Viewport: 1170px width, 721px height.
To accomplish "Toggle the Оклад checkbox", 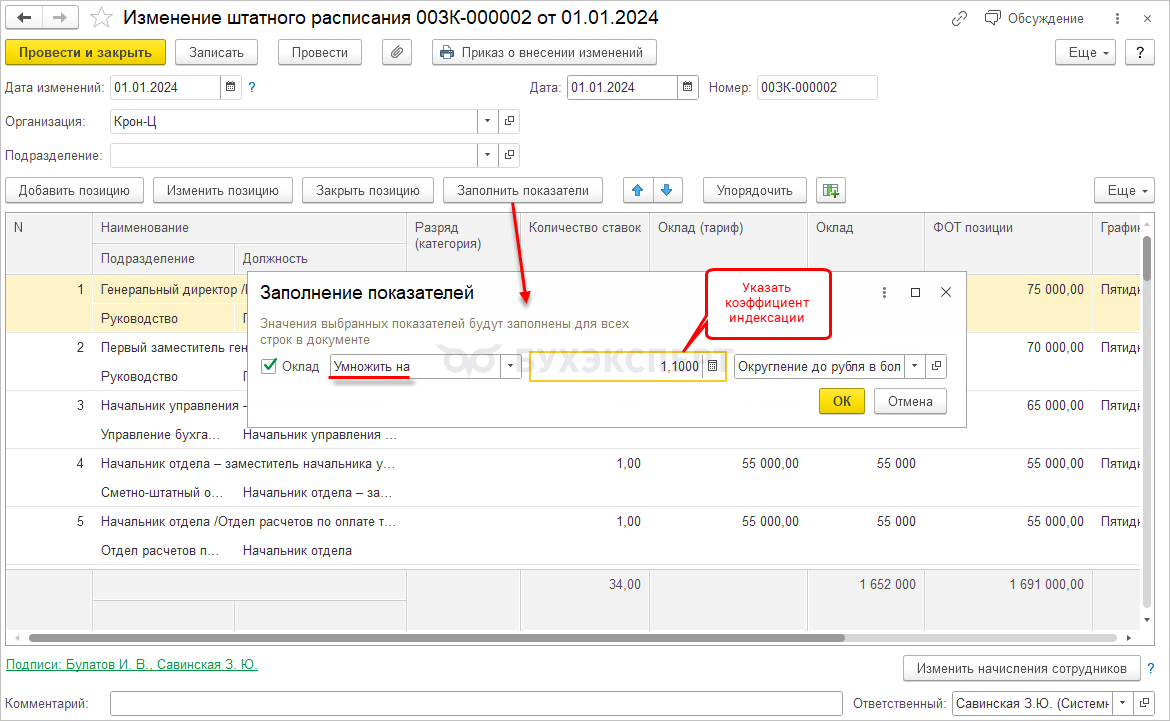I will [x=269, y=366].
